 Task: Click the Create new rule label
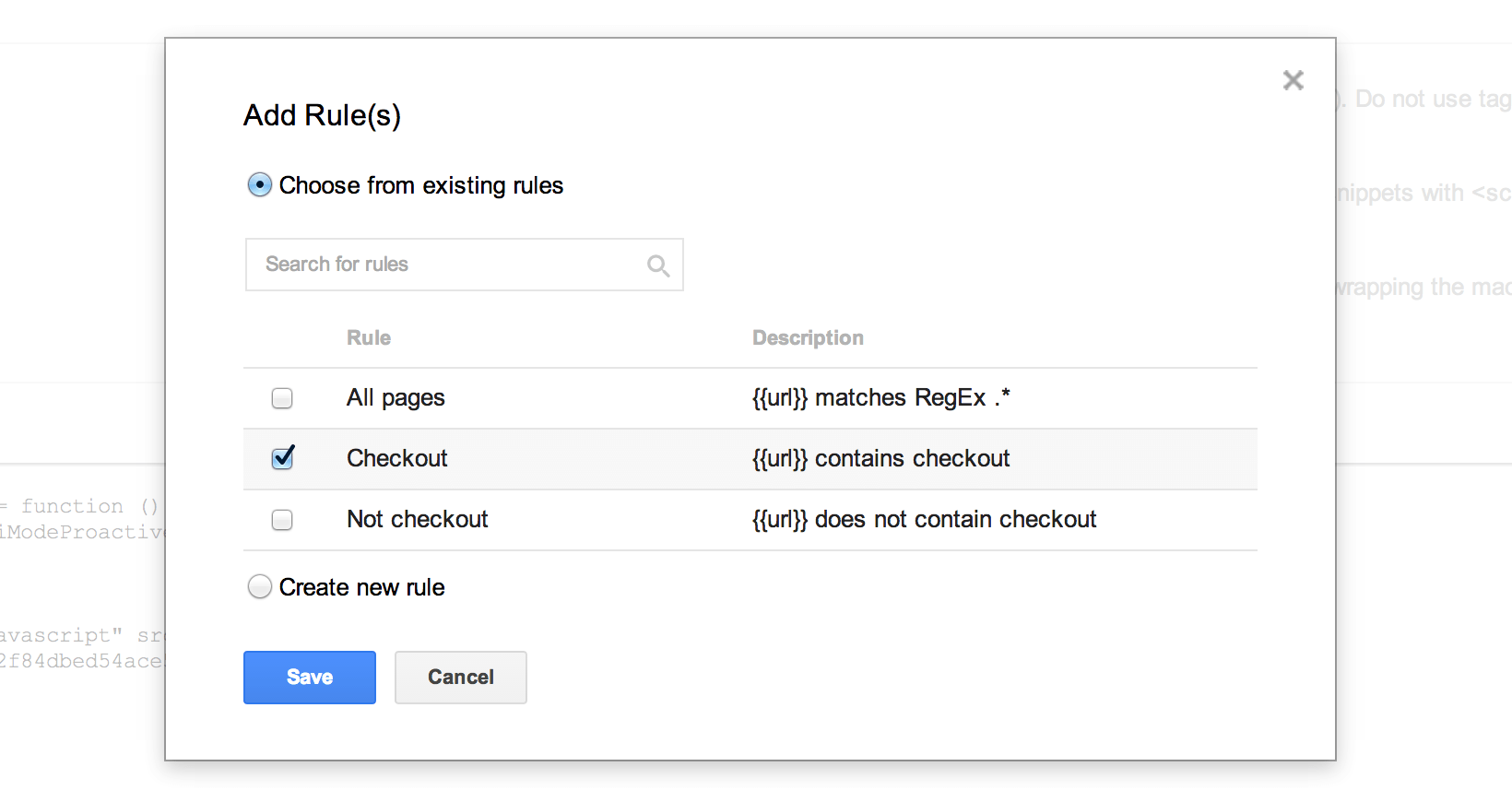point(362,587)
